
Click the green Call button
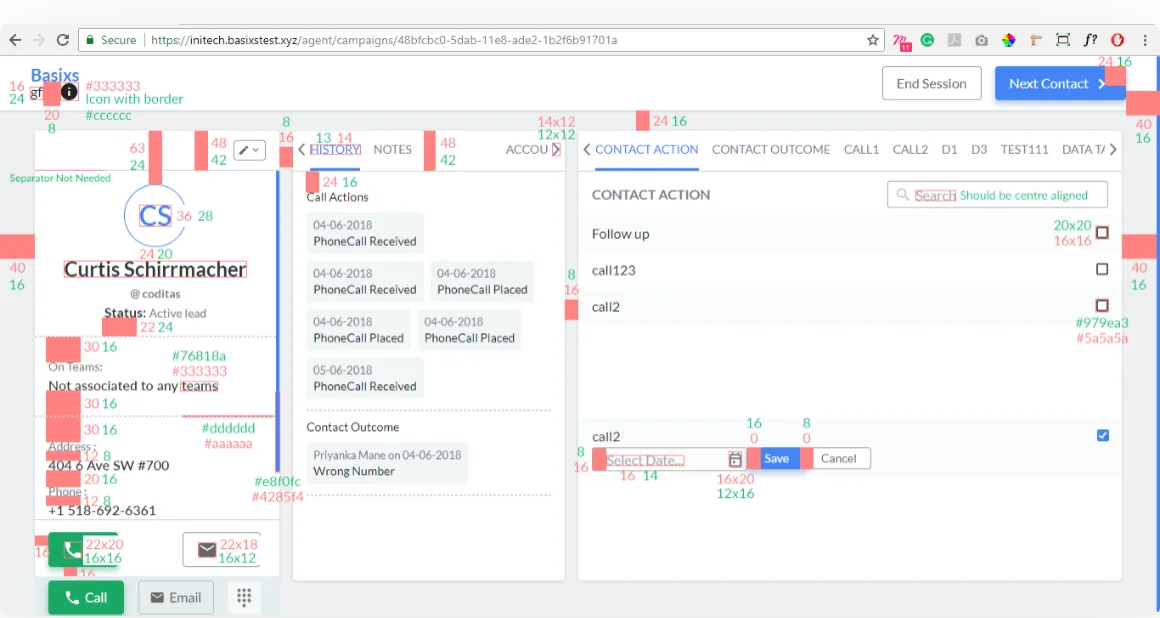(86, 597)
